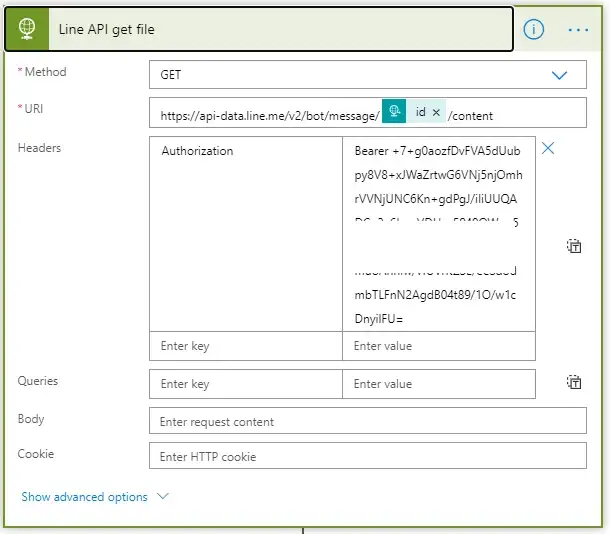Switch Queries to text mode
This screenshot has width=610, height=534.
click(x=574, y=382)
